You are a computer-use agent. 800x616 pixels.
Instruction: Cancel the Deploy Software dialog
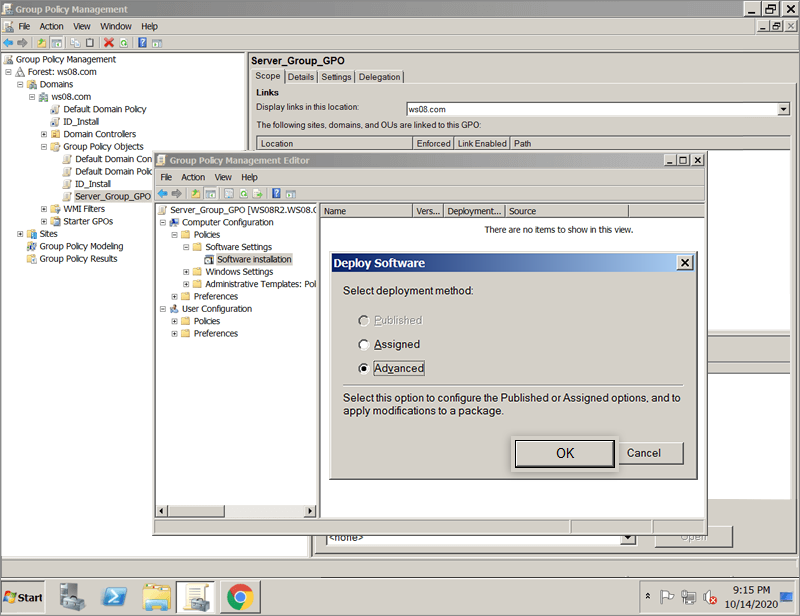643,453
